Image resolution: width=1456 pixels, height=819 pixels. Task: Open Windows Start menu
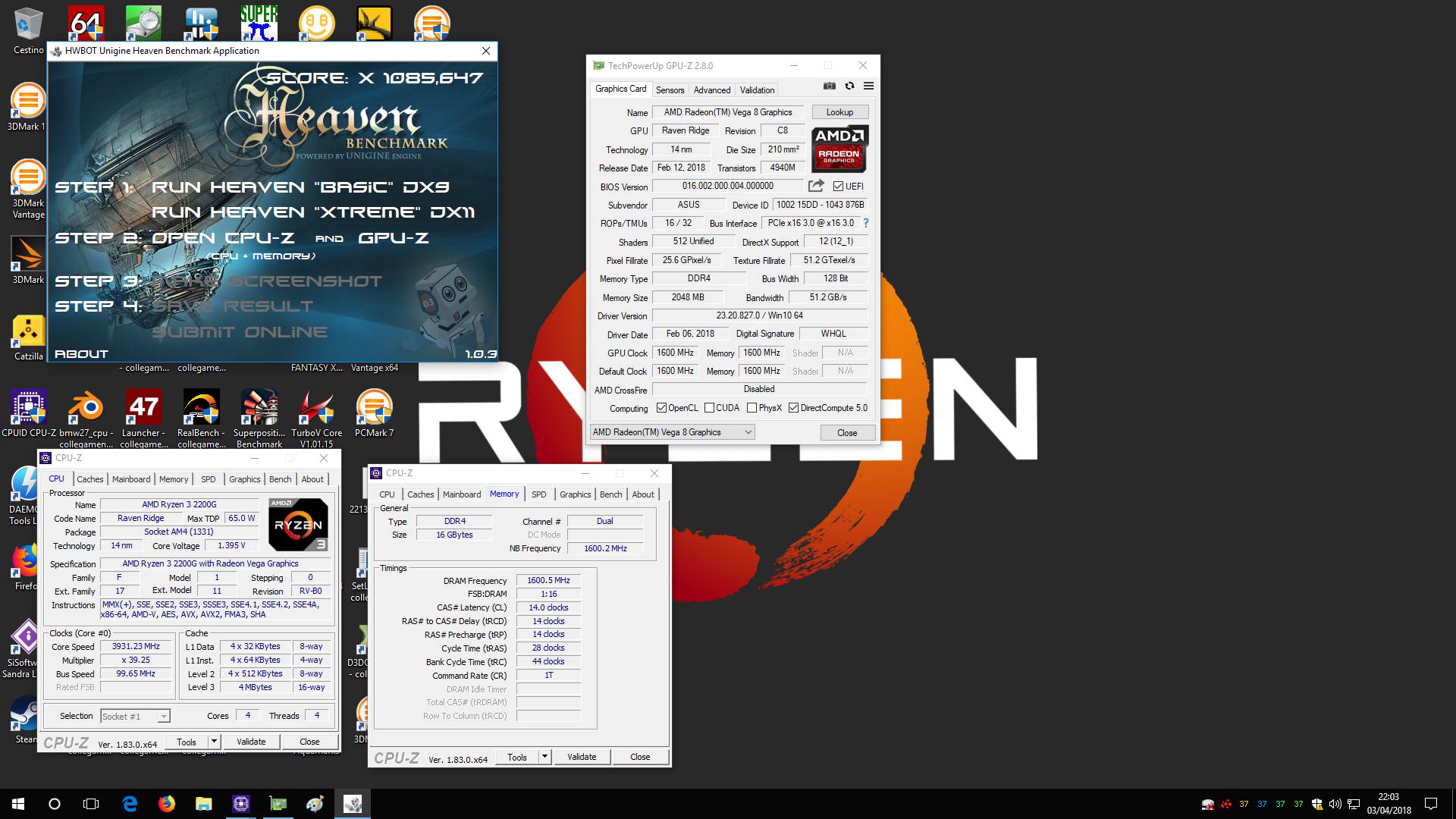(x=18, y=804)
